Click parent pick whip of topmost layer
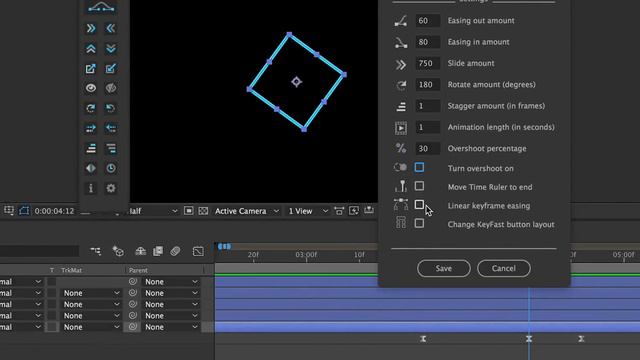The height and width of the screenshot is (360, 640). point(133,281)
